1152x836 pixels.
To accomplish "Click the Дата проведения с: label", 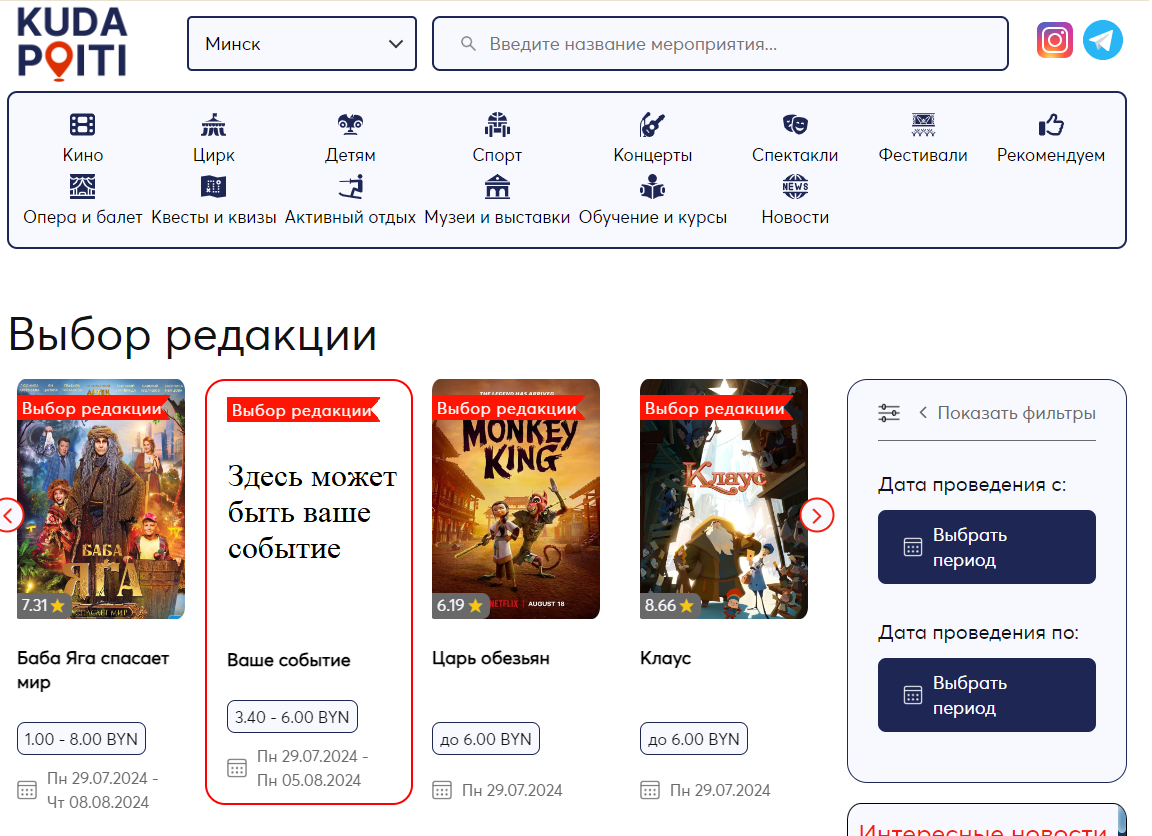I will tap(972, 485).
